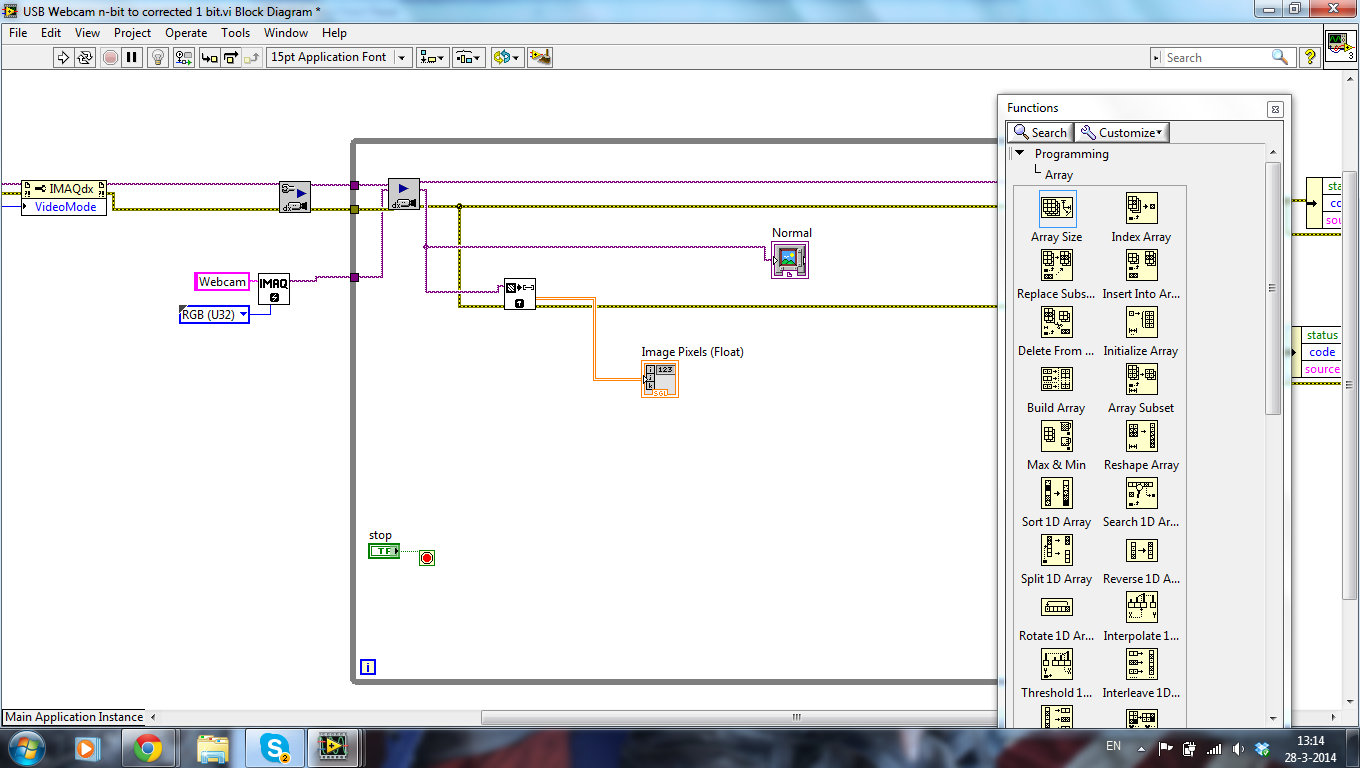The height and width of the screenshot is (768, 1360).
Task: Open the Tools menu
Action: pos(235,33)
